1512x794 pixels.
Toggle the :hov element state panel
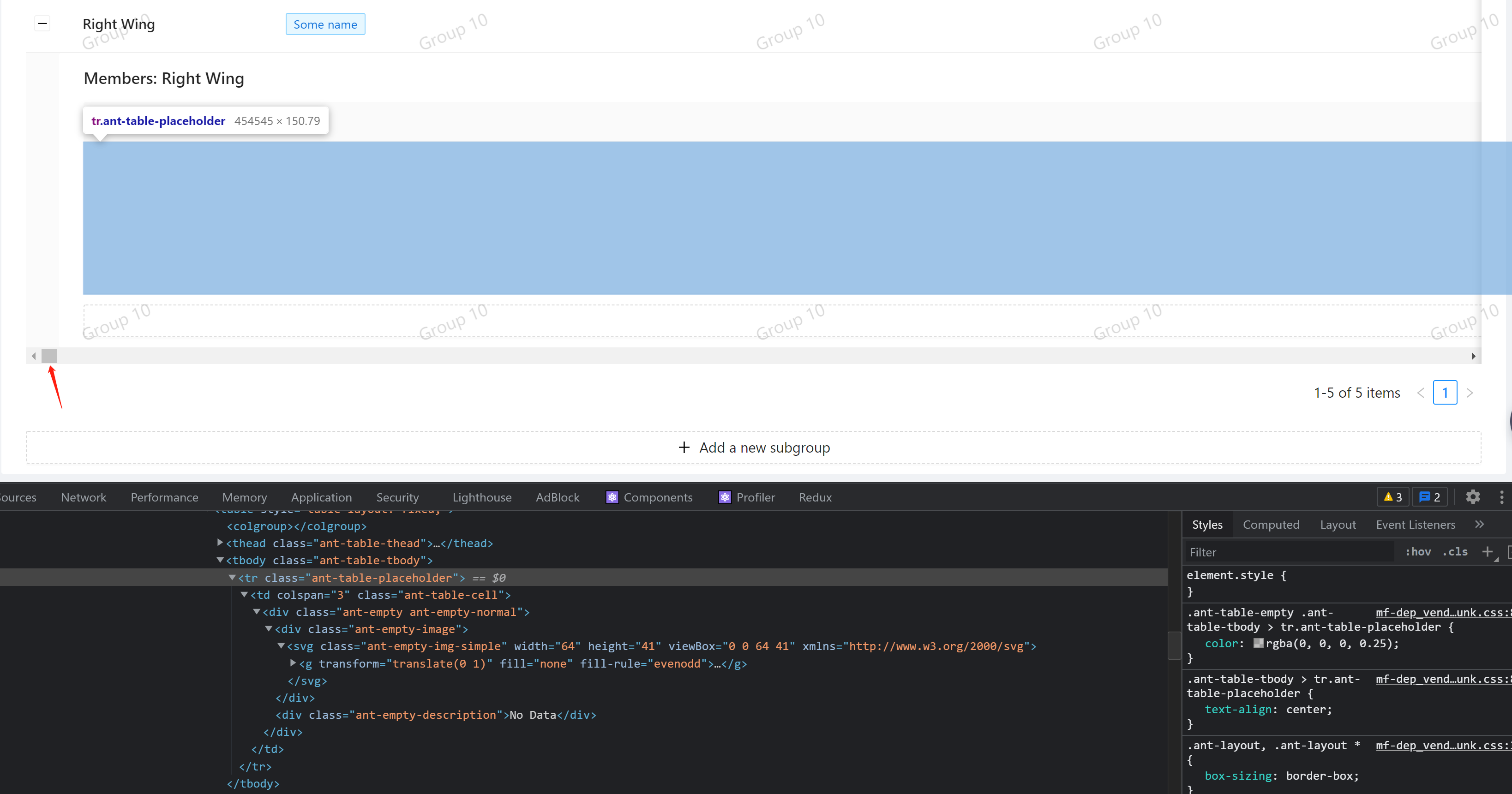point(1417,552)
